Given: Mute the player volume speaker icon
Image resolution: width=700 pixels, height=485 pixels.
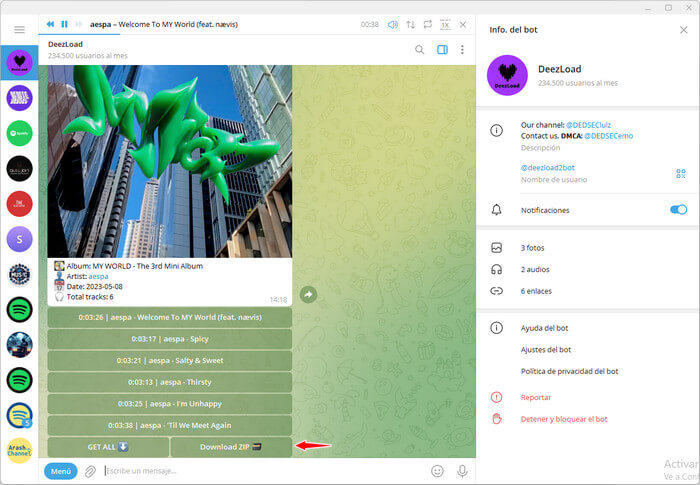Looking at the screenshot, I should pyautogui.click(x=392, y=25).
